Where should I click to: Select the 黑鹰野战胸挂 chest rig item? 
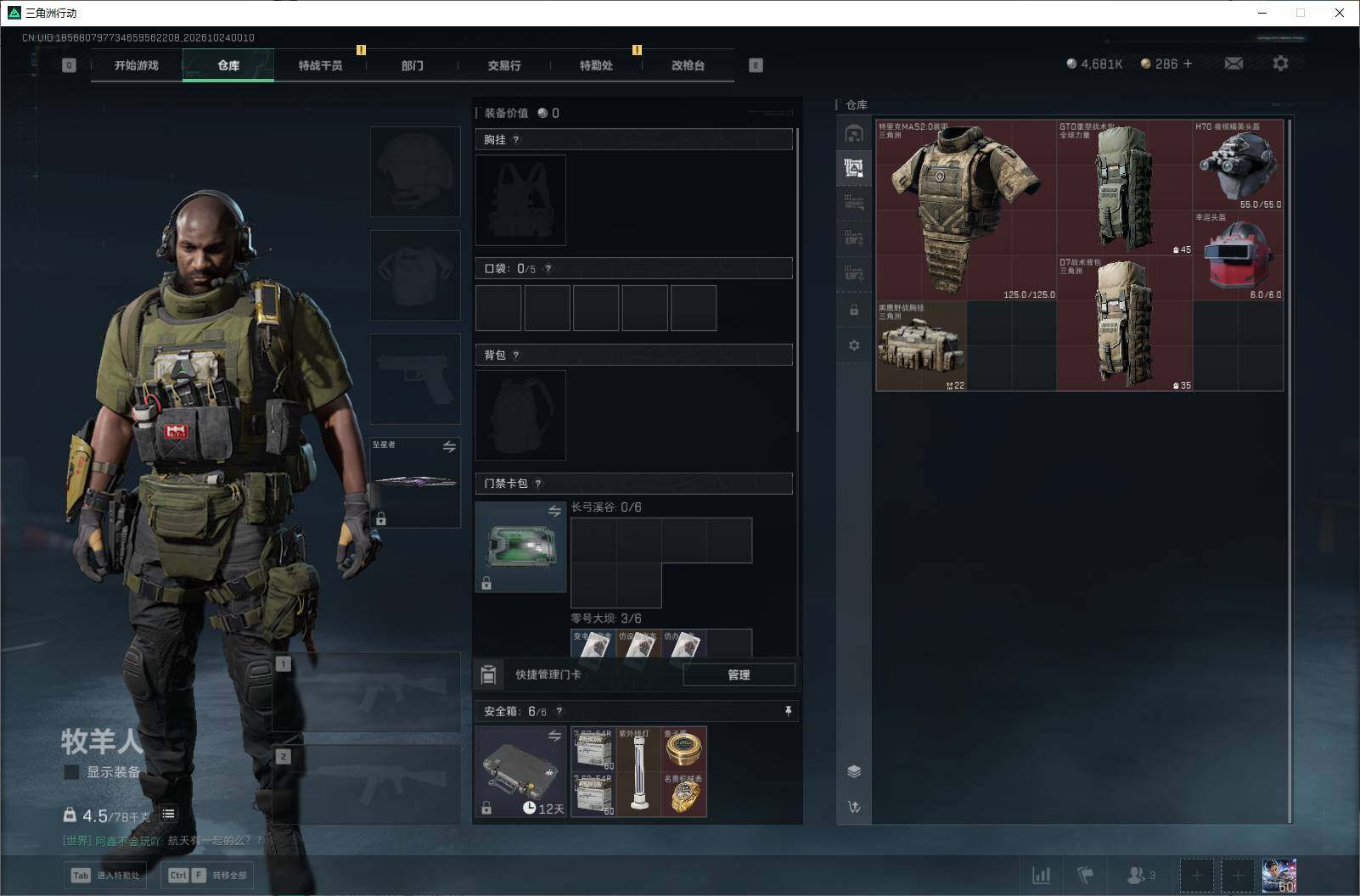[921, 345]
